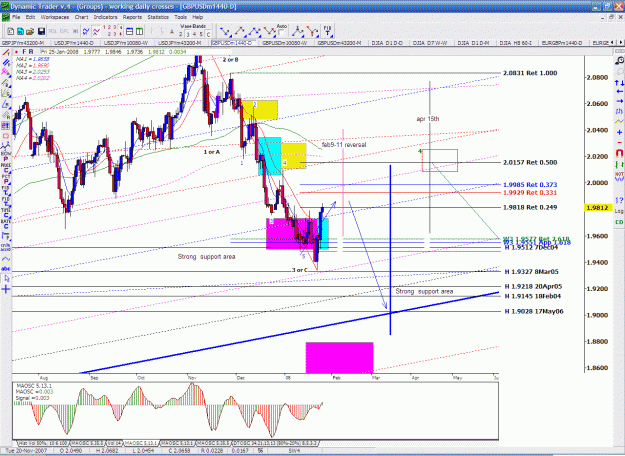
Task: Switch to the USDJPYm1440-D chart tab
Action: [74, 43]
